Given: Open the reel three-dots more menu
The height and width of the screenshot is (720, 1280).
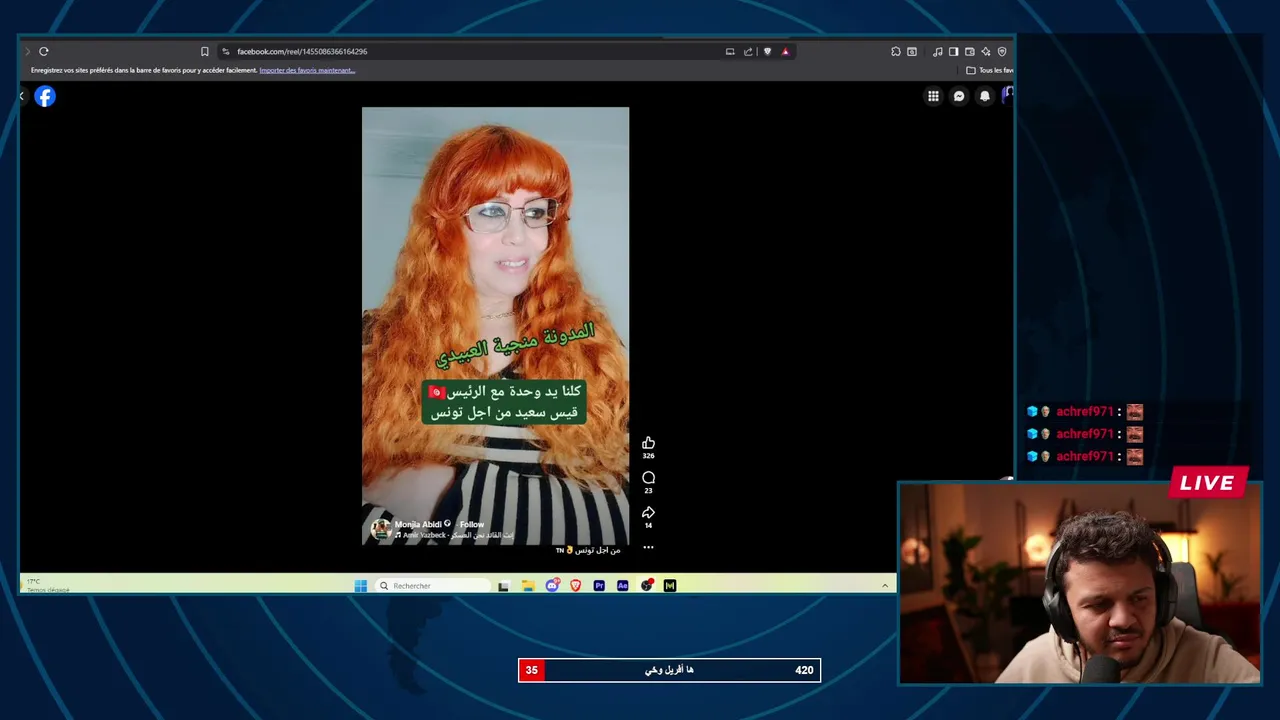Looking at the screenshot, I should tap(648, 547).
